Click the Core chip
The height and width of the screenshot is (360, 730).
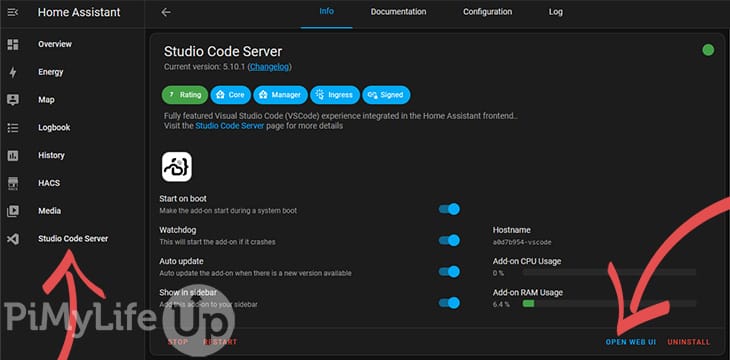230,95
